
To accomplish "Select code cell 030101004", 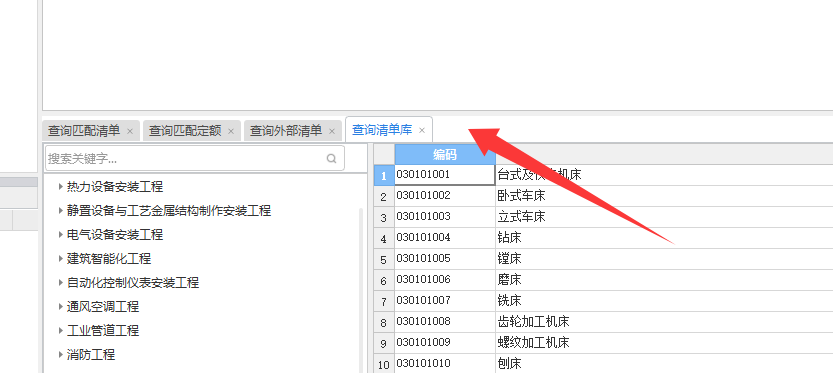I will coord(445,238).
